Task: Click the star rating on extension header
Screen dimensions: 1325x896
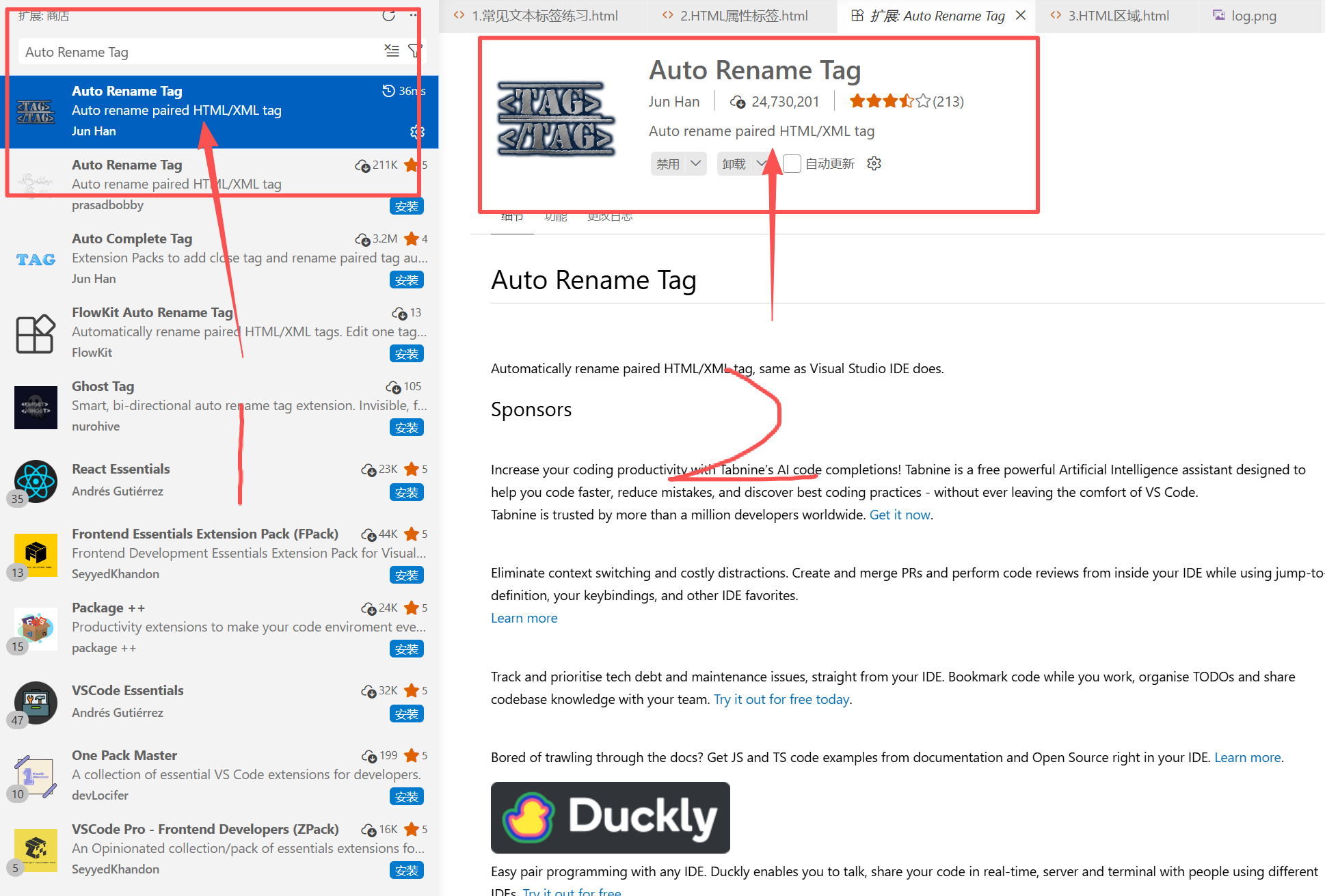Action: click(889, 102)
